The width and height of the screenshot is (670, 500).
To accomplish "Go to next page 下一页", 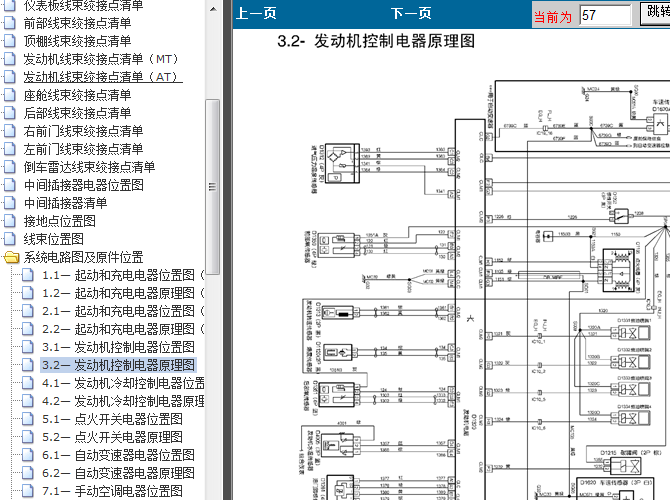I will coord(411,13).
